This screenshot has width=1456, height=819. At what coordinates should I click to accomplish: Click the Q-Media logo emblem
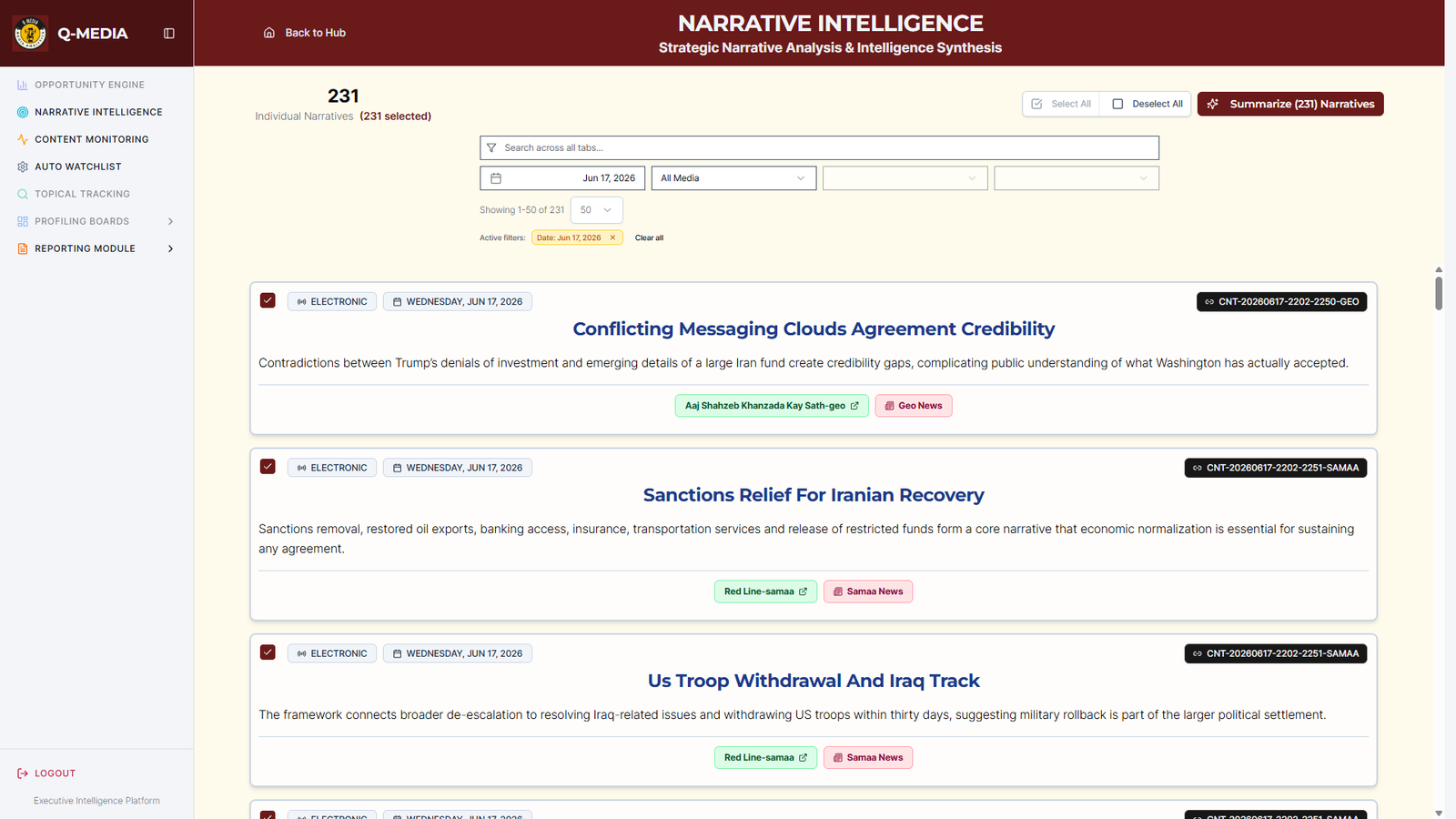(x=30, y=34)
